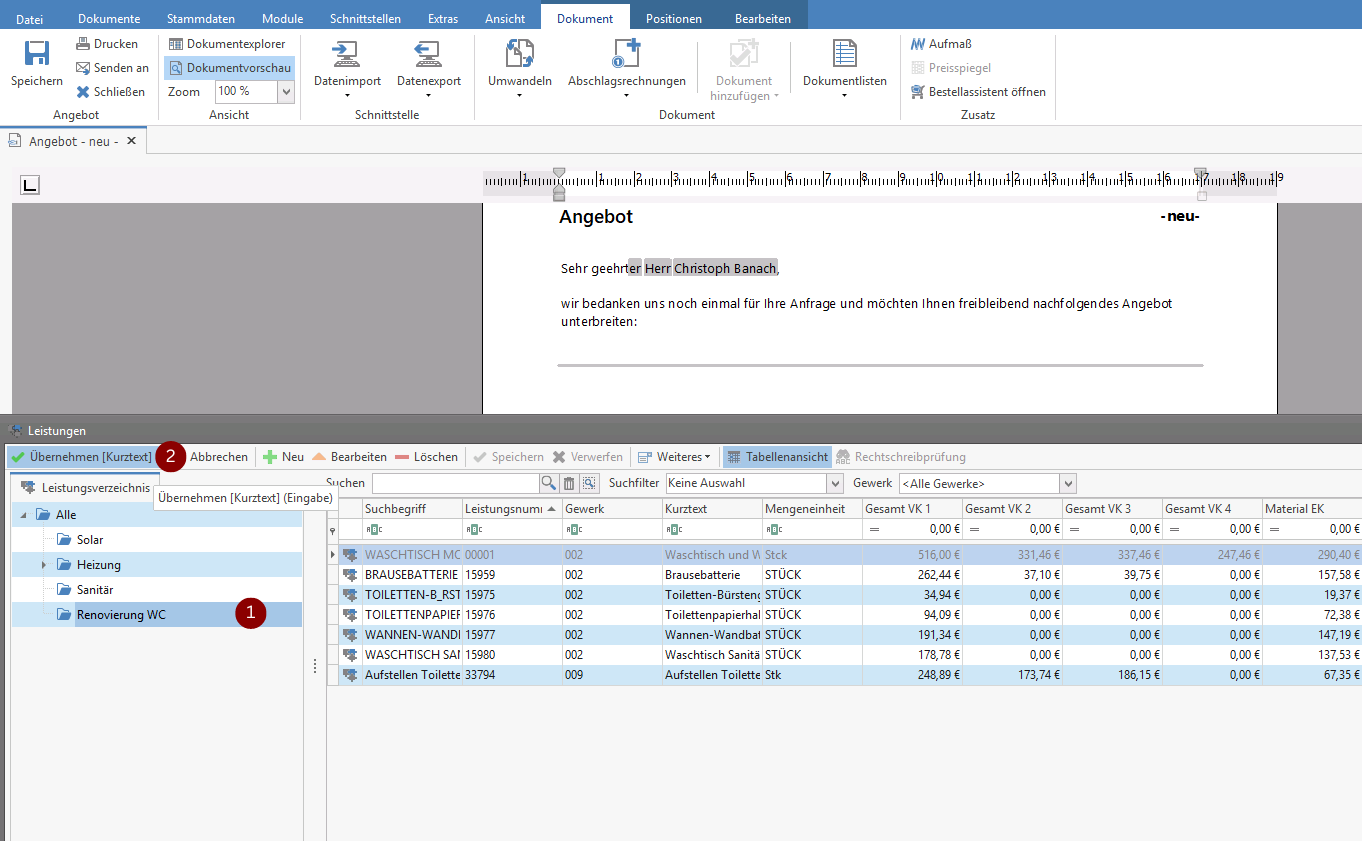Toggle the Dokumentvorschau view

230,68
